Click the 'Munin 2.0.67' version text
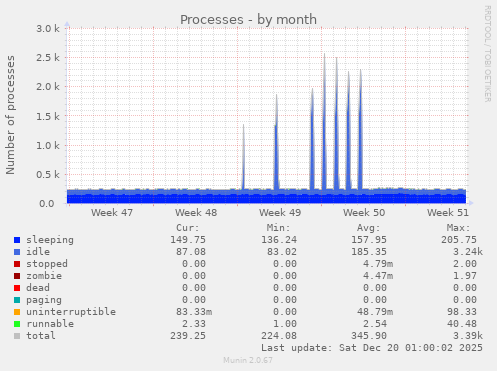The image size is (497, 371). tap(248, 360)
